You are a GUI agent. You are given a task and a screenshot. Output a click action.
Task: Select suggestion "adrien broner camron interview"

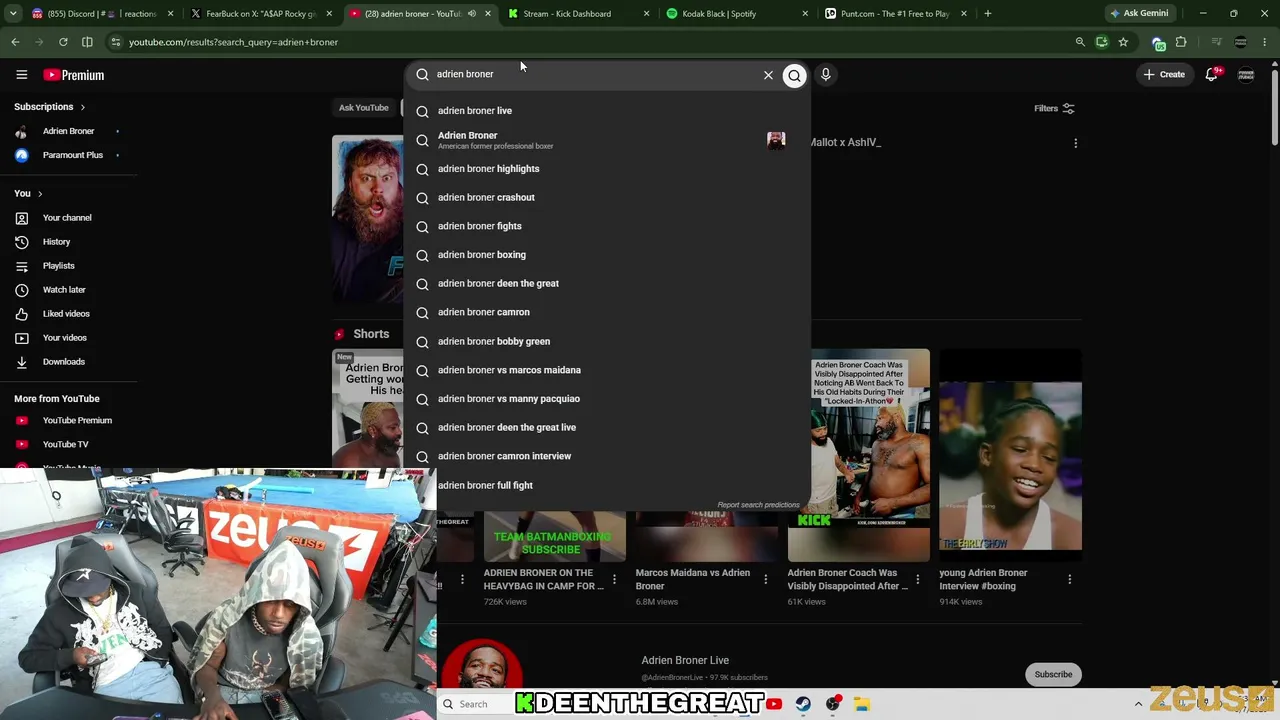[x=607, y=456]
